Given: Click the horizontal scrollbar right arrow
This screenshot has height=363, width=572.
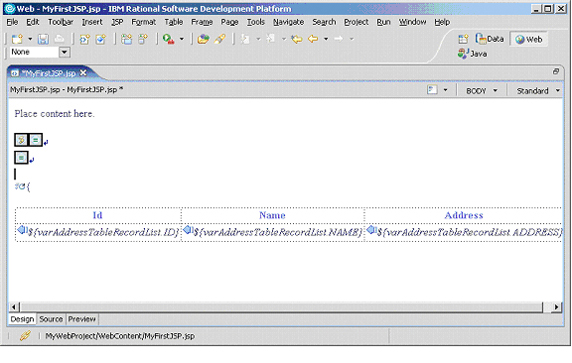Looking at the screenshot, I should pos(556,307).
